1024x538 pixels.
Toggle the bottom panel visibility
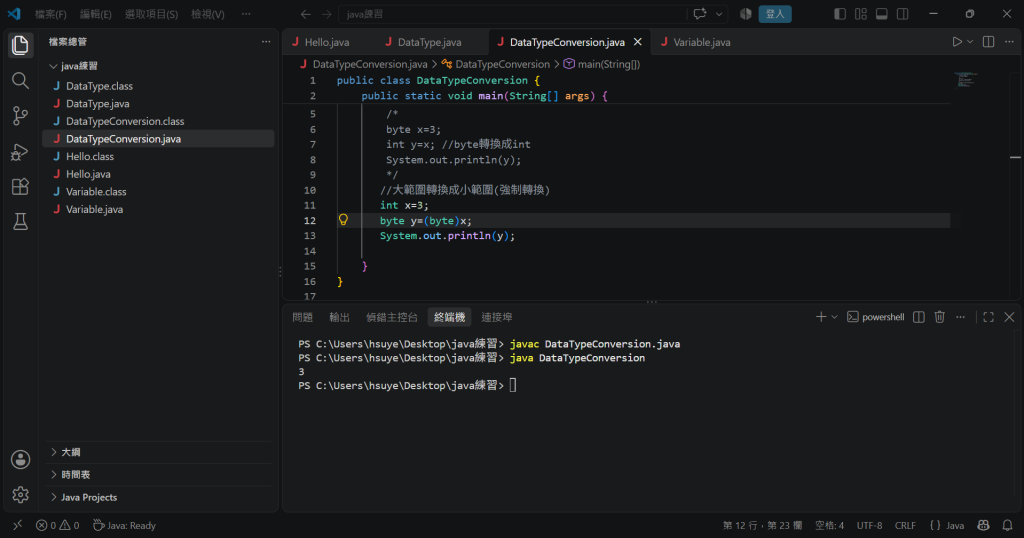point(882,14)
